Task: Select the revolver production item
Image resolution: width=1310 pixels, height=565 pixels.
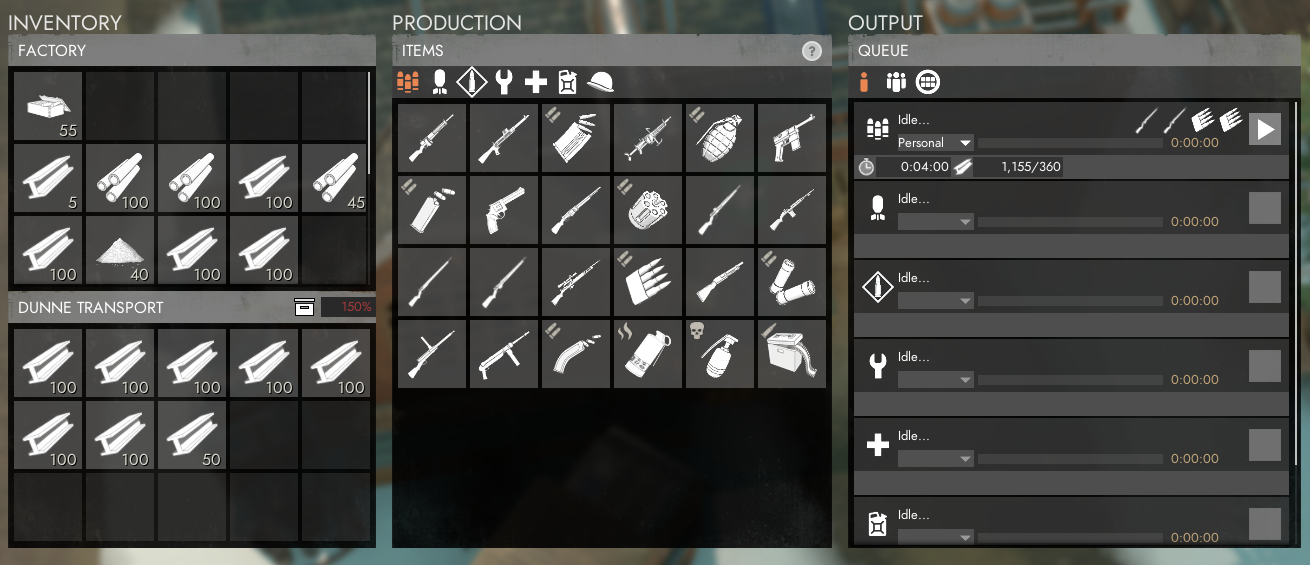Action: 504,210
